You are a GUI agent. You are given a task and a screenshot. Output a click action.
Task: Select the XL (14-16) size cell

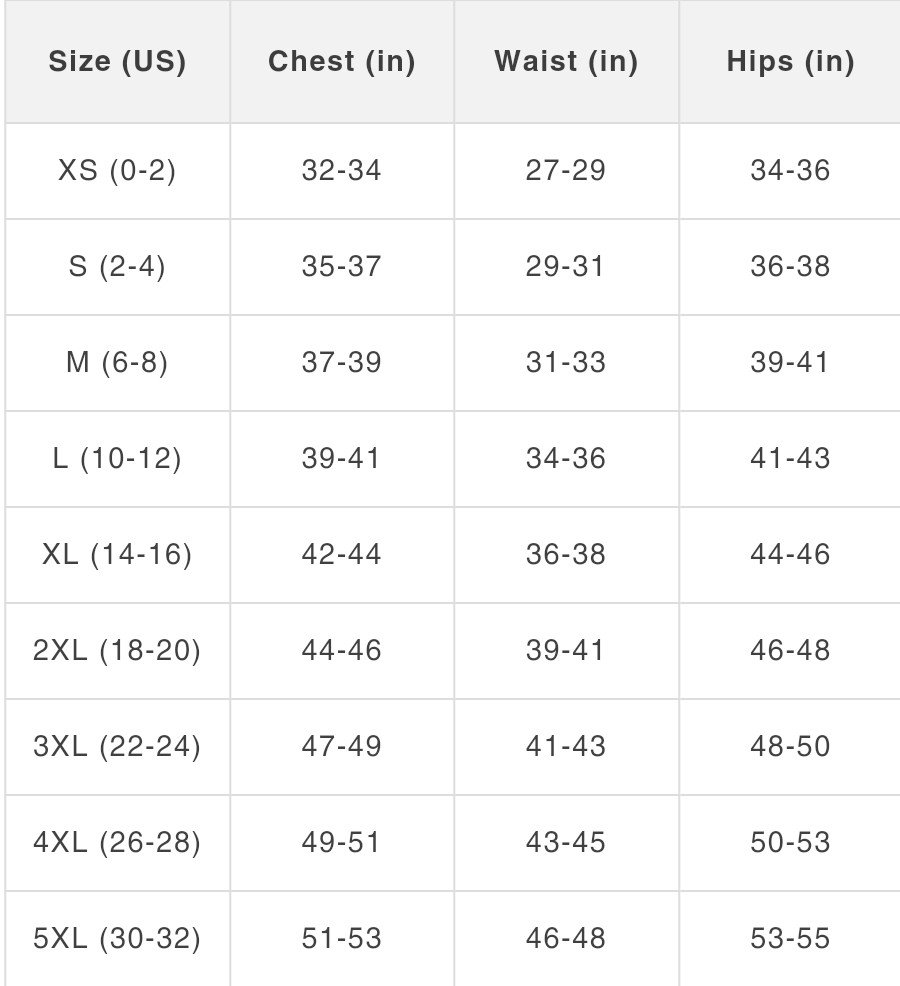tap(118, 555)
